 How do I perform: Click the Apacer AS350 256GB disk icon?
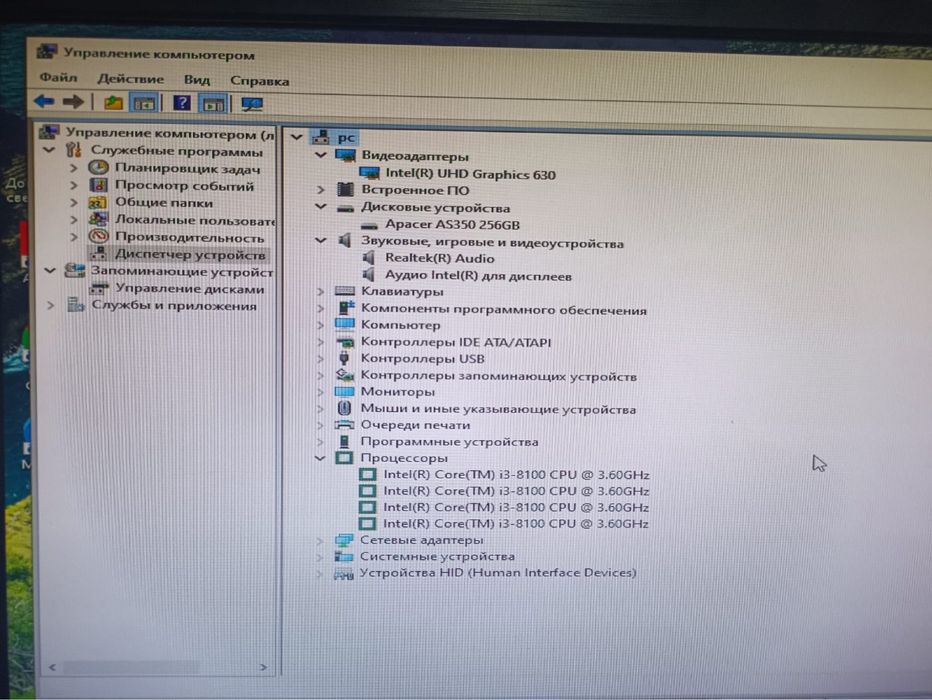click(370, 225)
